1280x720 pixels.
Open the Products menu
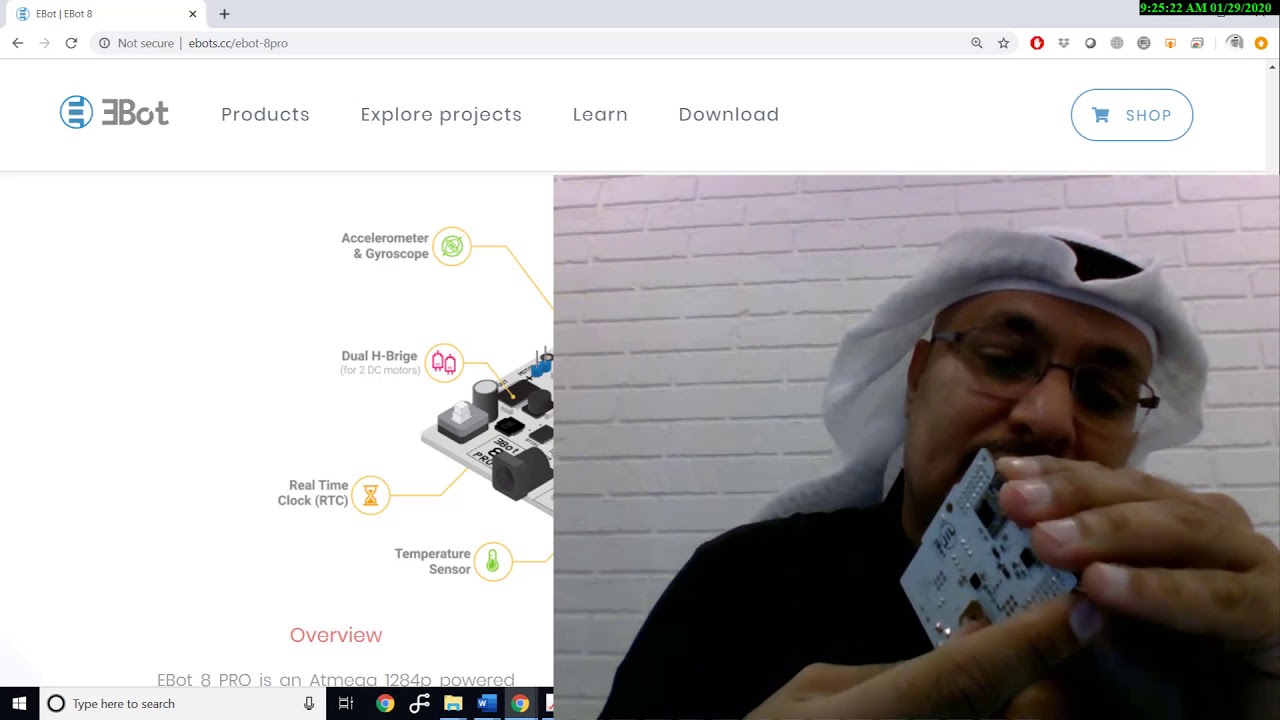click(265, 114)
